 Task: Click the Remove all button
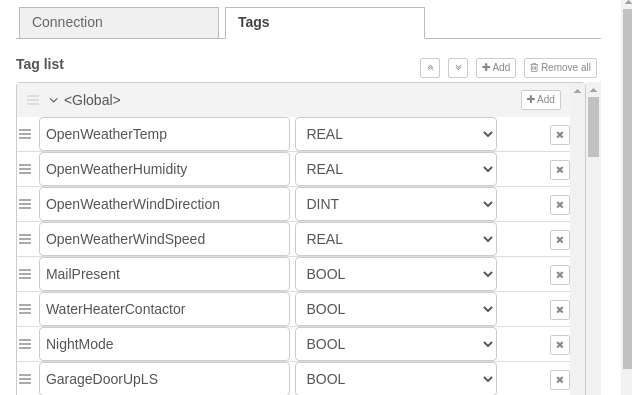[x=560, y=68]
